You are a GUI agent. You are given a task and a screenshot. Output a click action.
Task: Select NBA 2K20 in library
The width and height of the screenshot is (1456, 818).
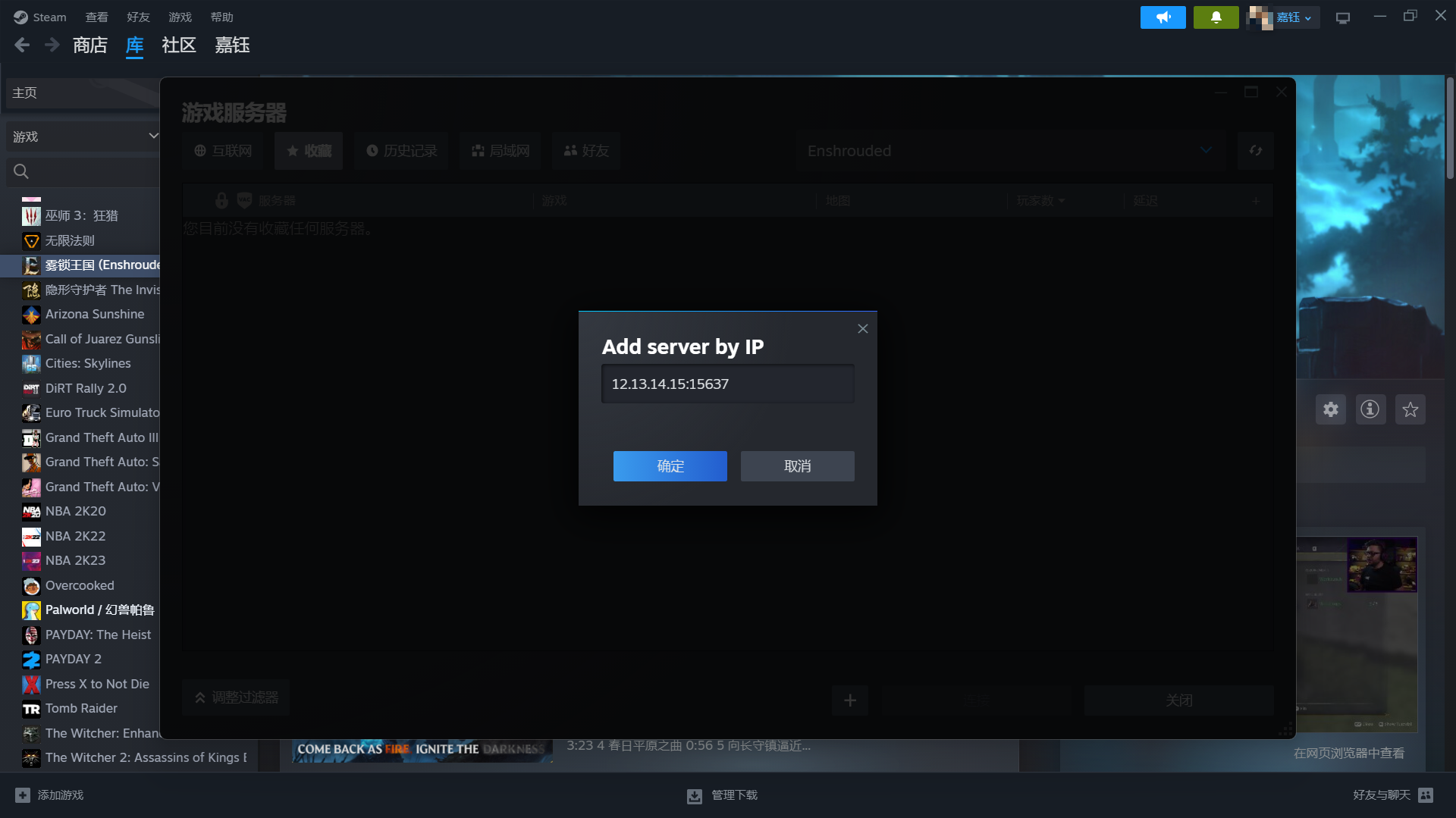point(76,511)
